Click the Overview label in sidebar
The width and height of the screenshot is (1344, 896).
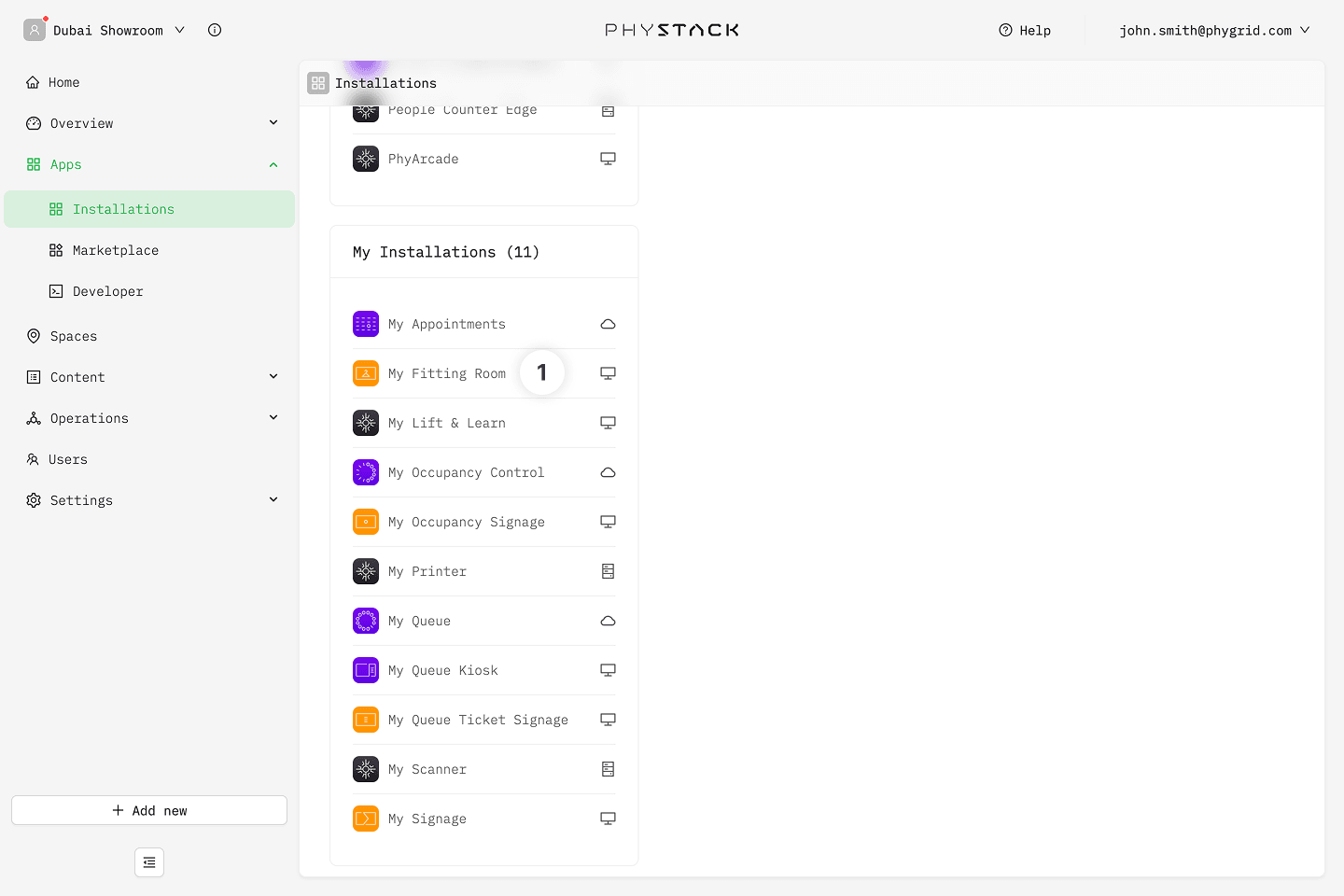point(82,123)
